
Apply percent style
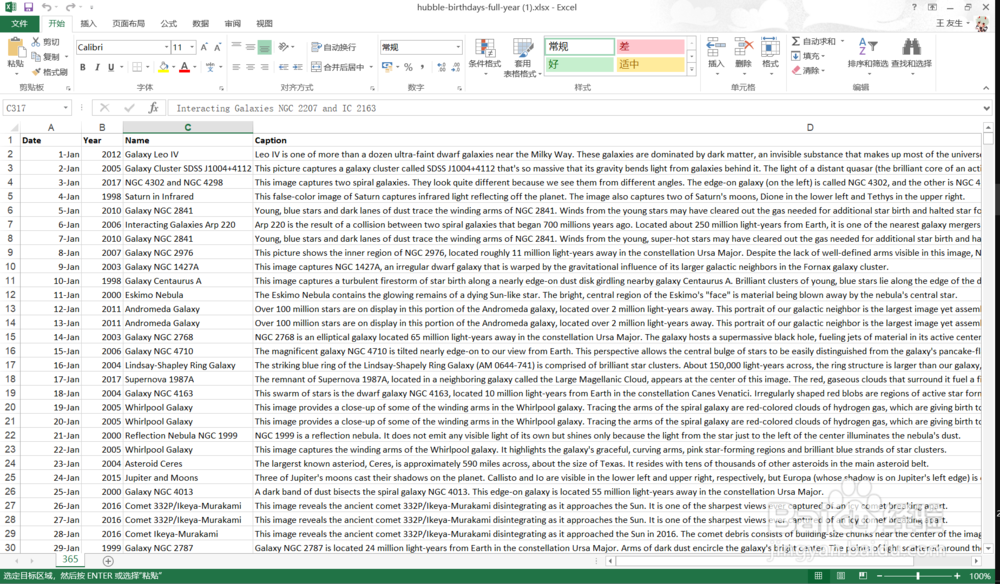(x=408, y=67)
